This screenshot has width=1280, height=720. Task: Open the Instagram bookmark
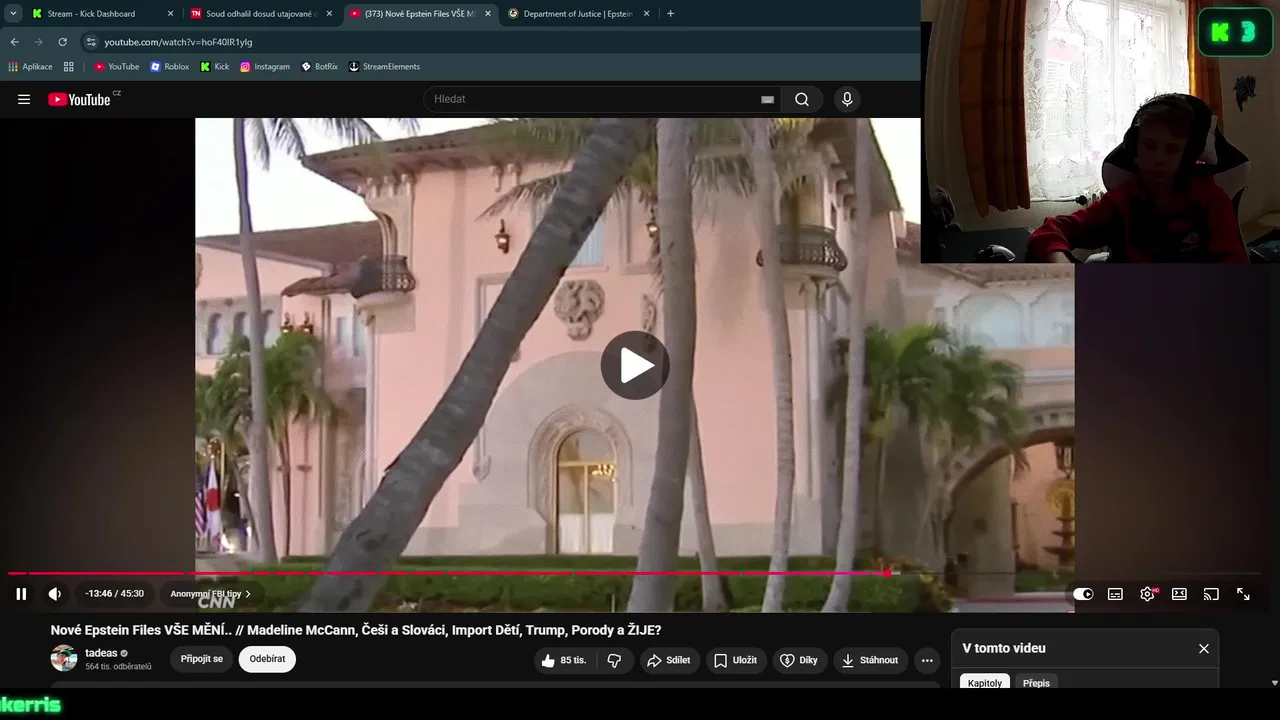[x=265, y=67]
